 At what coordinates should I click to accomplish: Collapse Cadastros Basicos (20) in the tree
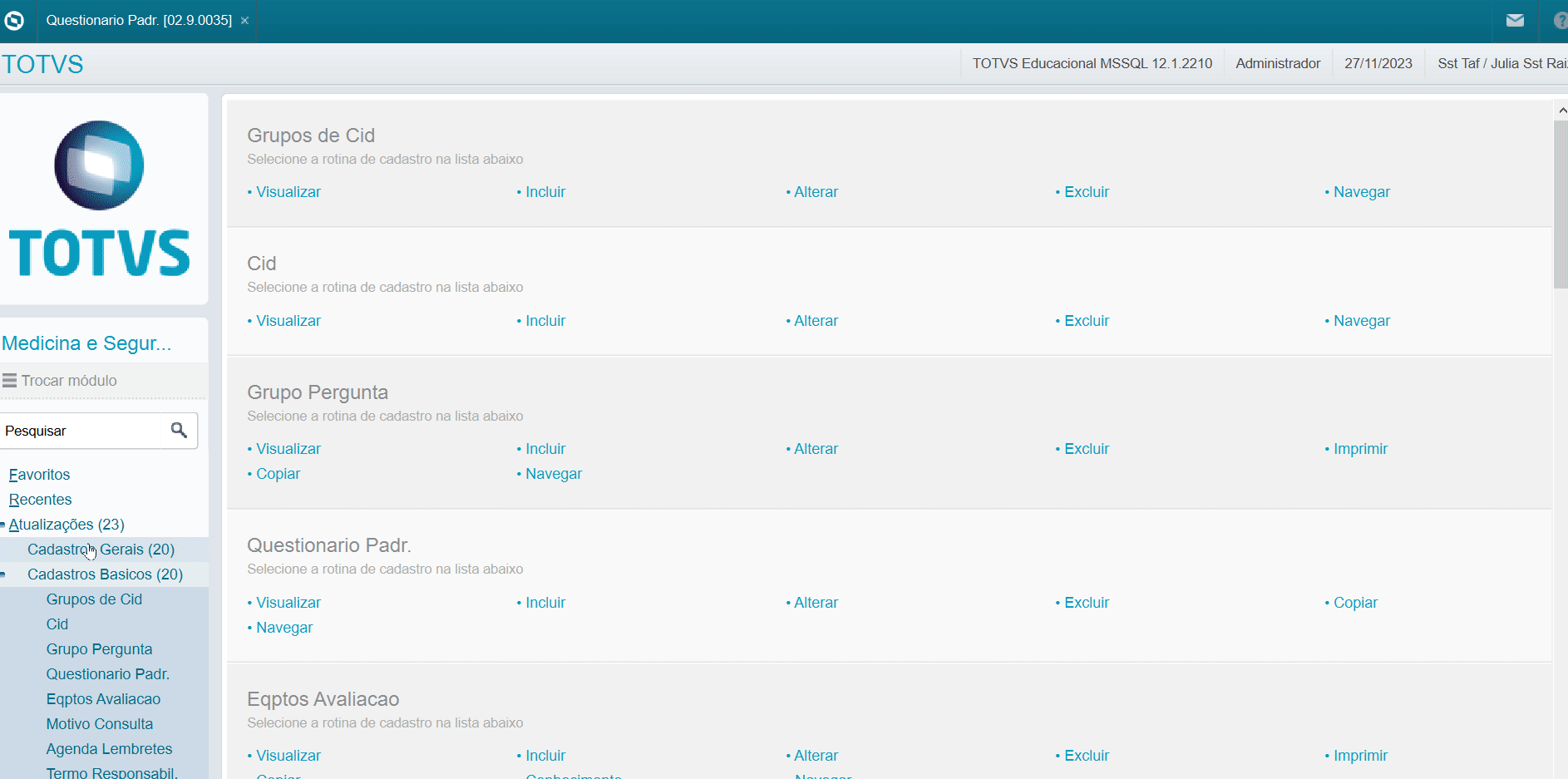(x=2, y=574)
